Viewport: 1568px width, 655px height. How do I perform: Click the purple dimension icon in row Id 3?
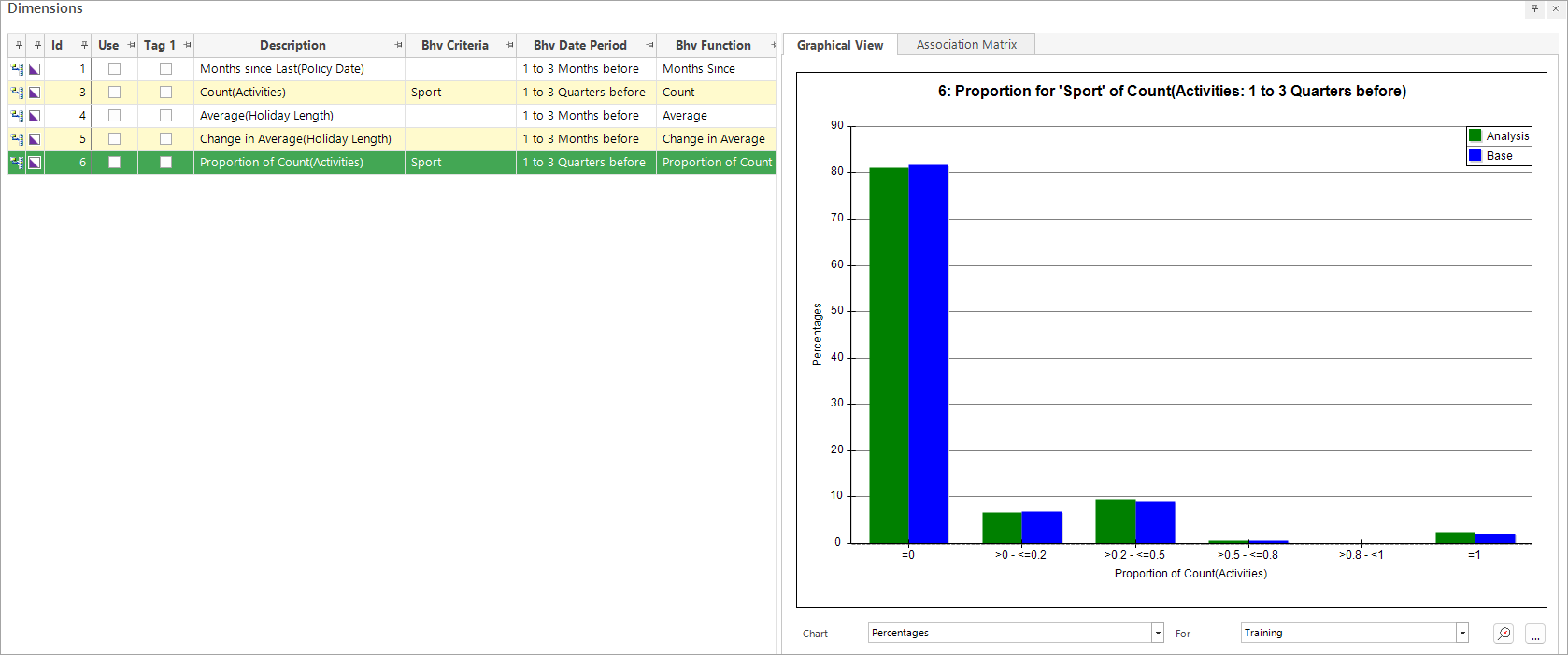(x=35, y=93)
